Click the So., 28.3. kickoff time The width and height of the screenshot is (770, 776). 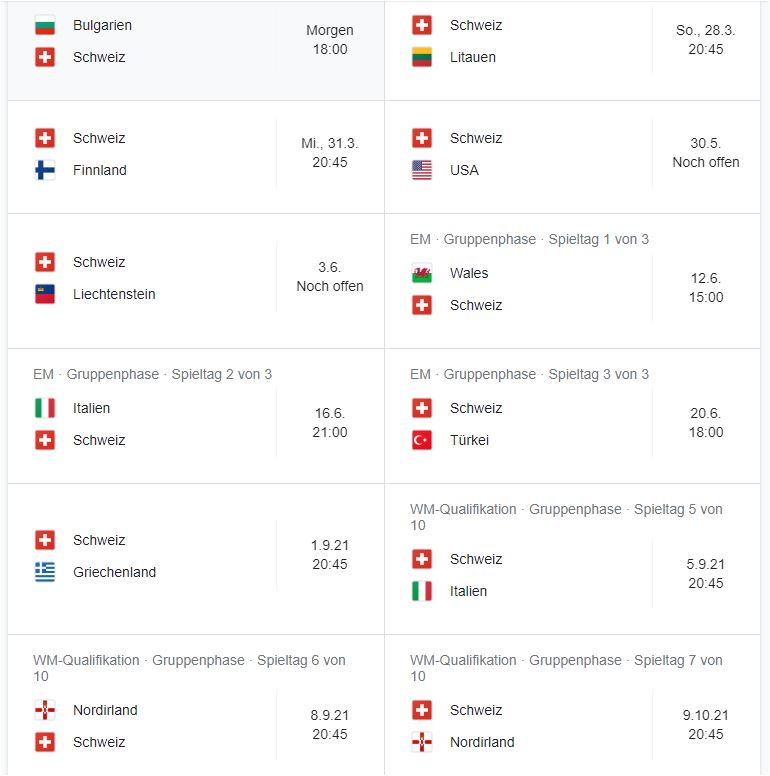705,40
